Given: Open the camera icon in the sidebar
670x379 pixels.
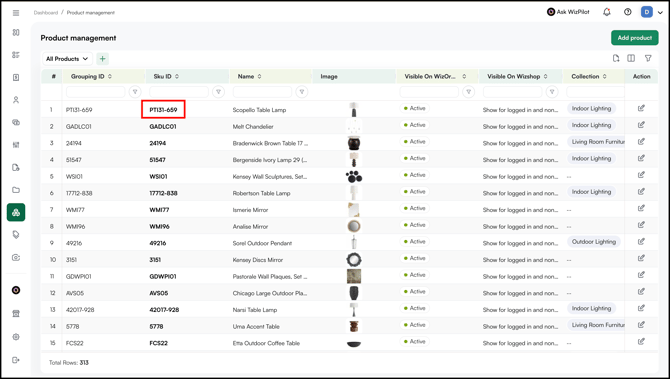Looking at the screenshot, I should tap(16, 258).
